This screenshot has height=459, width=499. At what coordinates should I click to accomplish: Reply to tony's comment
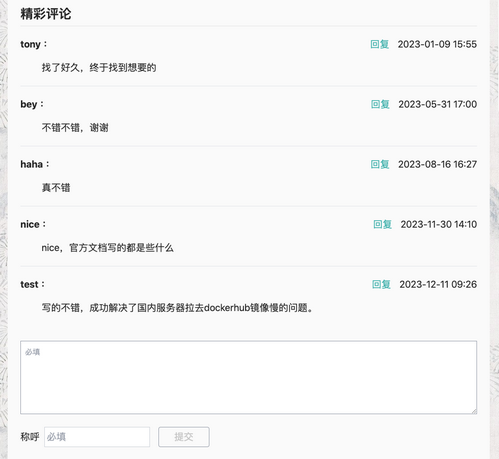[x=380, y=44]
